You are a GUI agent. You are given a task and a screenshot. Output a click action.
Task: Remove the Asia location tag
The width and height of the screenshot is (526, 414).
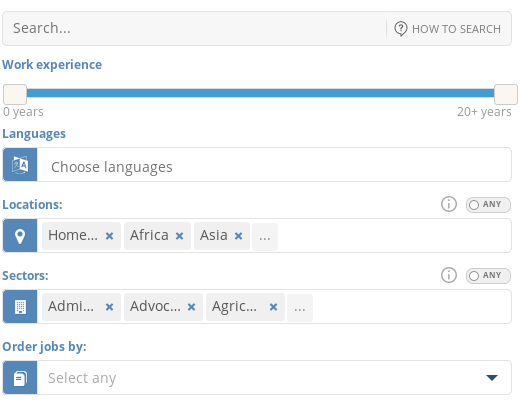pos(239,236)
